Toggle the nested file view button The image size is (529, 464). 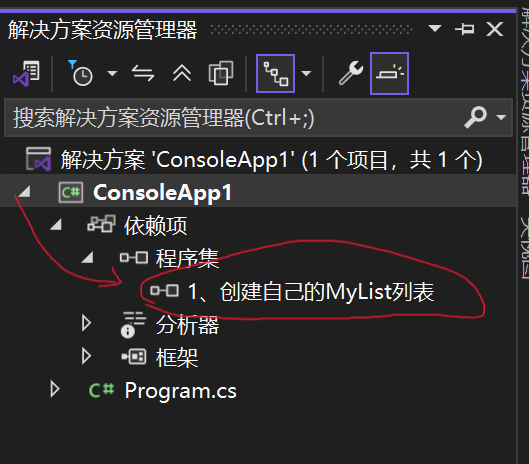point(275,73)
